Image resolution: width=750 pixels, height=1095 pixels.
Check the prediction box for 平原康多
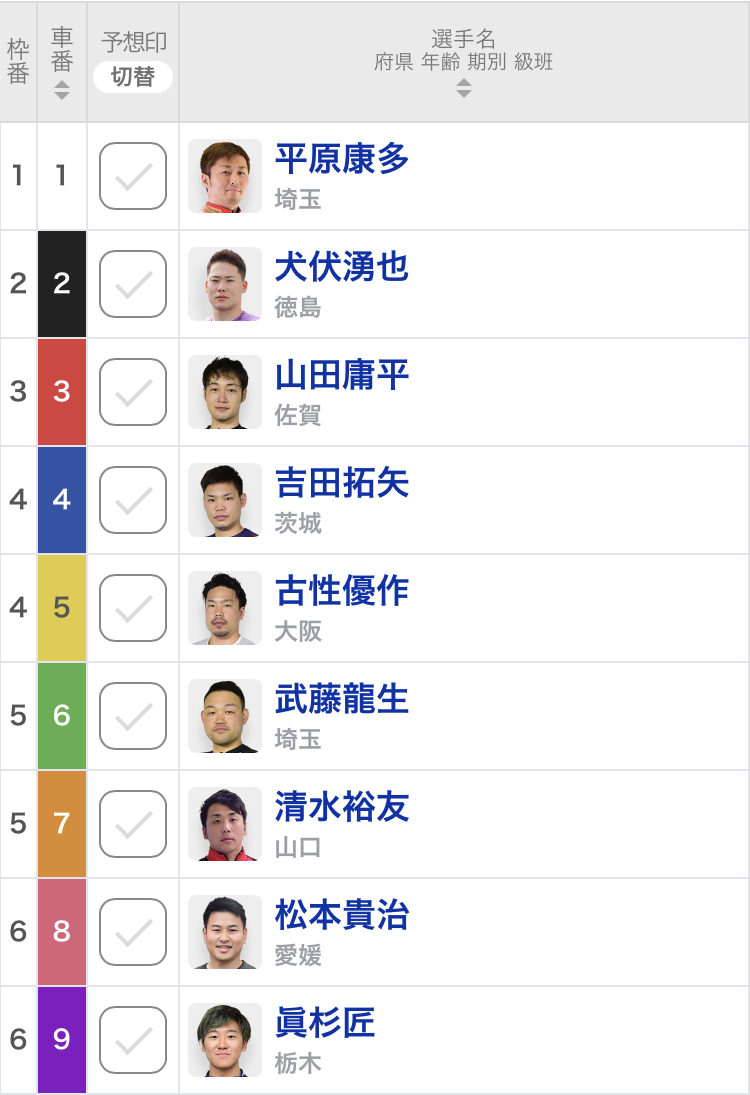click(133, 176)
